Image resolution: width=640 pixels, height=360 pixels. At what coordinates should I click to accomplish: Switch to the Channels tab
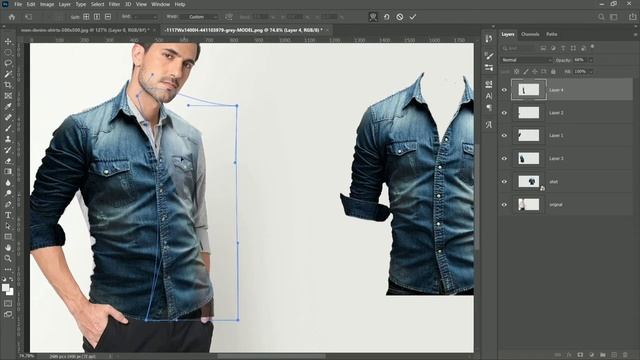click(x=530, y=34)
